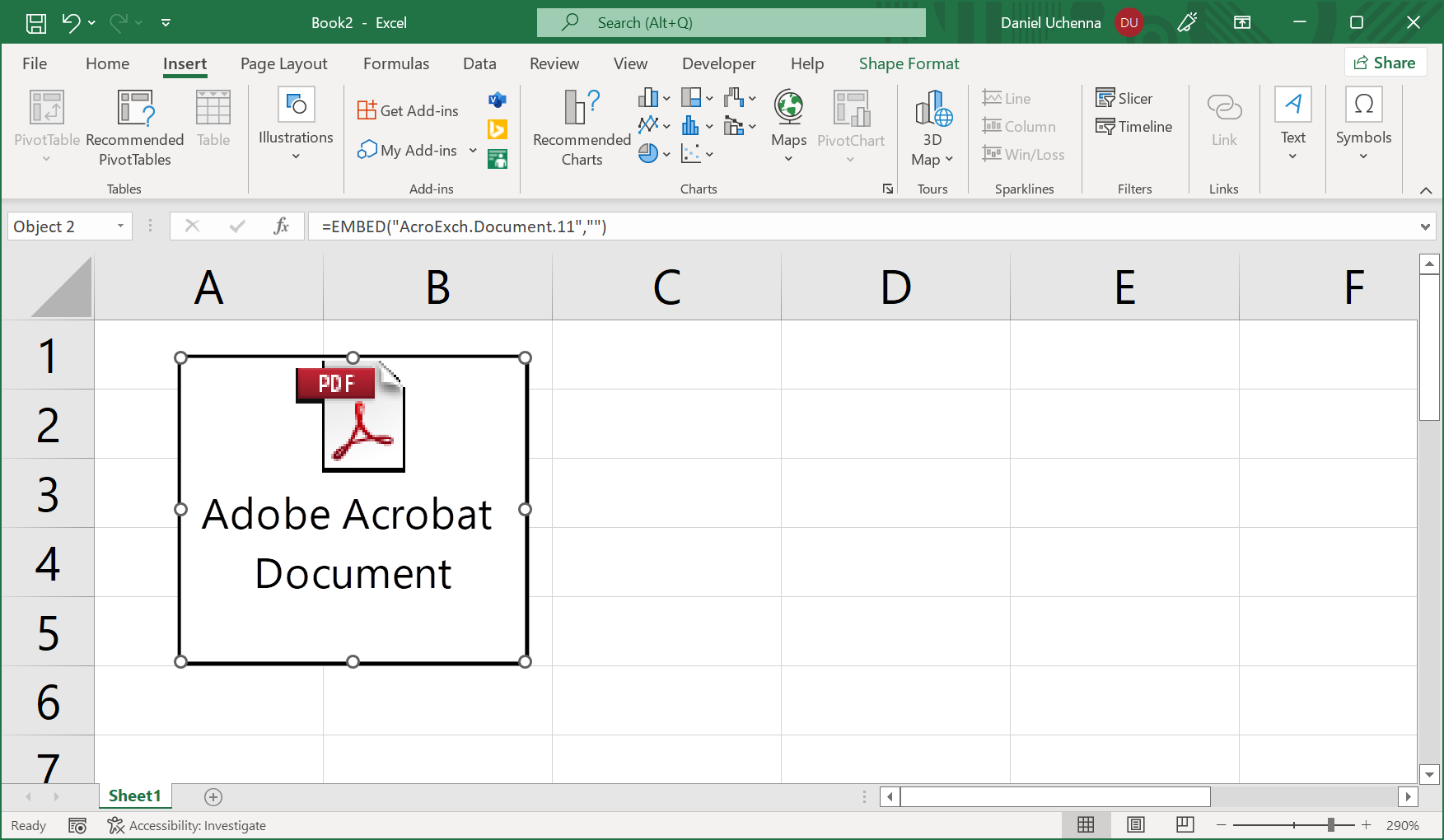Switch to the Formulas tab
This screenshot has width=1444, height=840.
click(395, 63)
